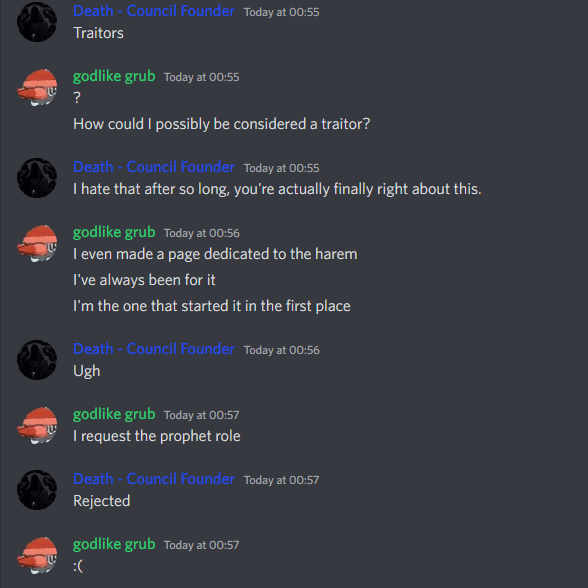
Task: Click the 'Today at 00:57' timestamp beside the Rejected message
Action: [282, 480]
